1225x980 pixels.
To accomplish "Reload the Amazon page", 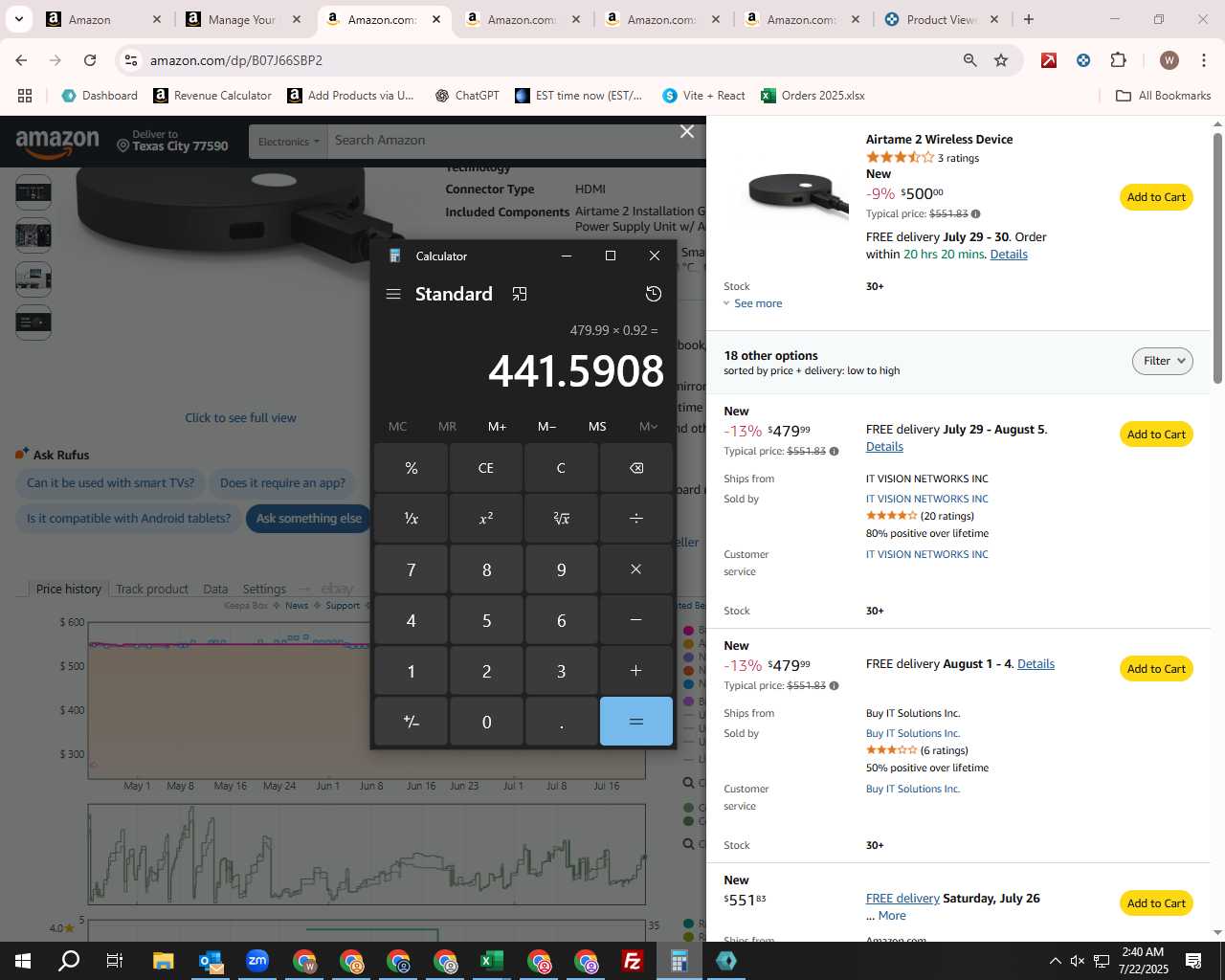I will point(90,60).
